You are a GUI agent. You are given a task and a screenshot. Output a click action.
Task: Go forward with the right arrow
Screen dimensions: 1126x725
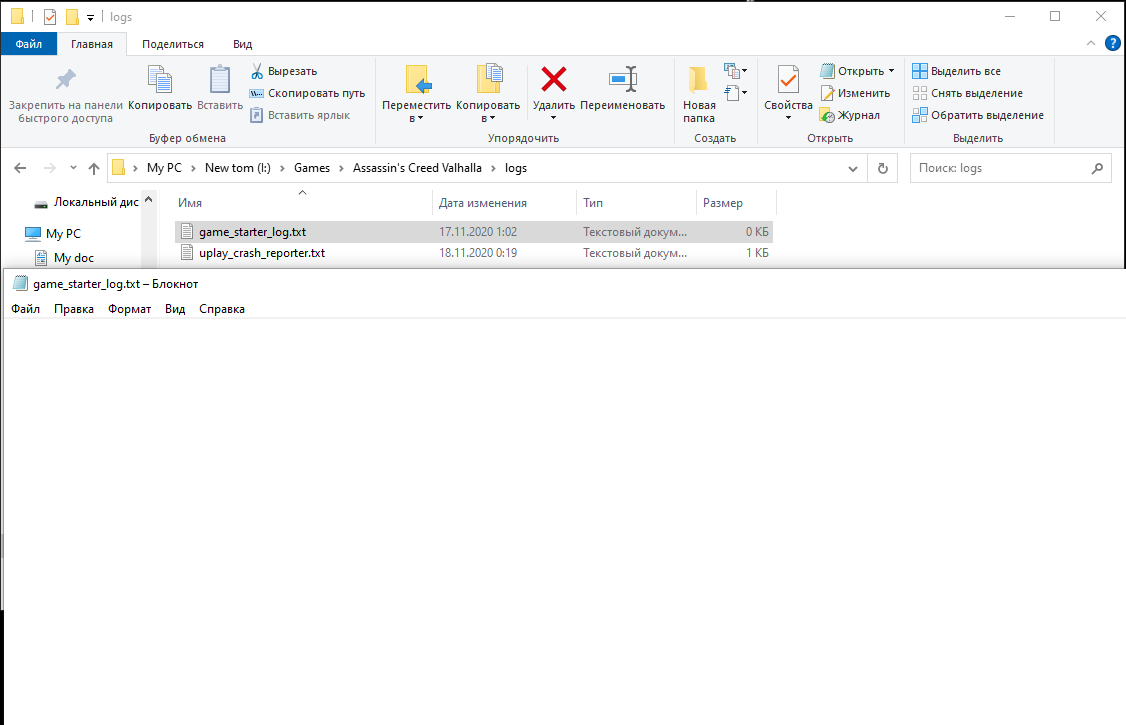coord(50,168)
